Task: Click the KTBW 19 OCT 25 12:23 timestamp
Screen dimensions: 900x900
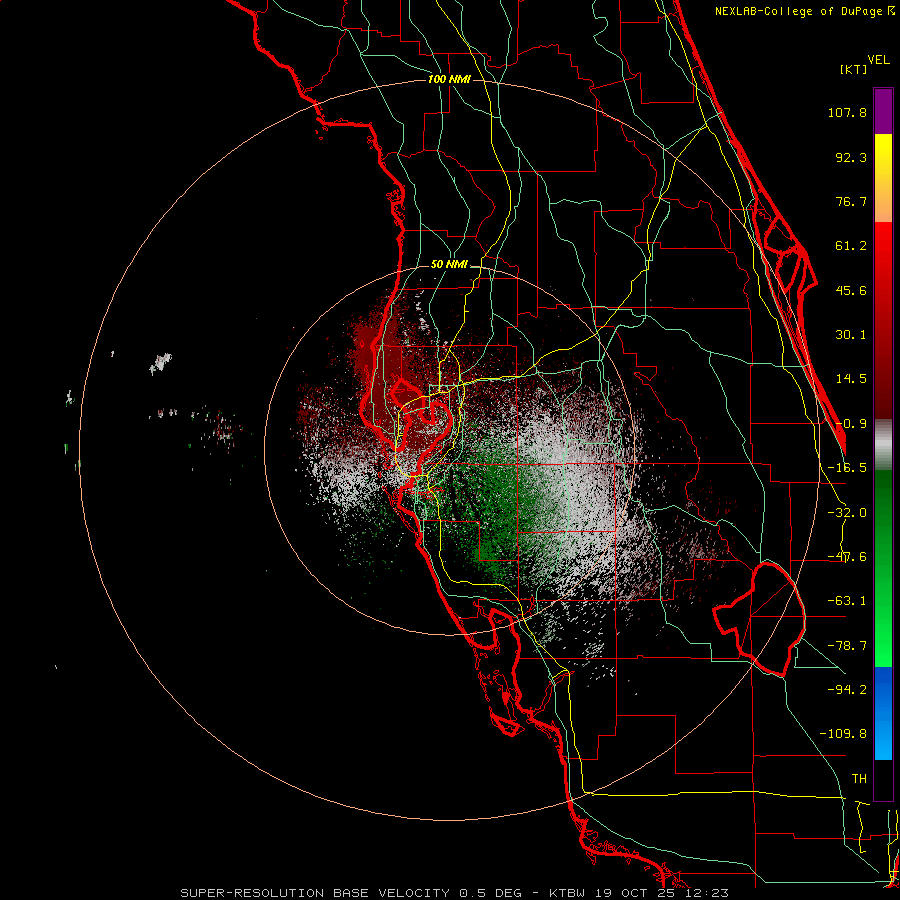Action: [639, 893]
